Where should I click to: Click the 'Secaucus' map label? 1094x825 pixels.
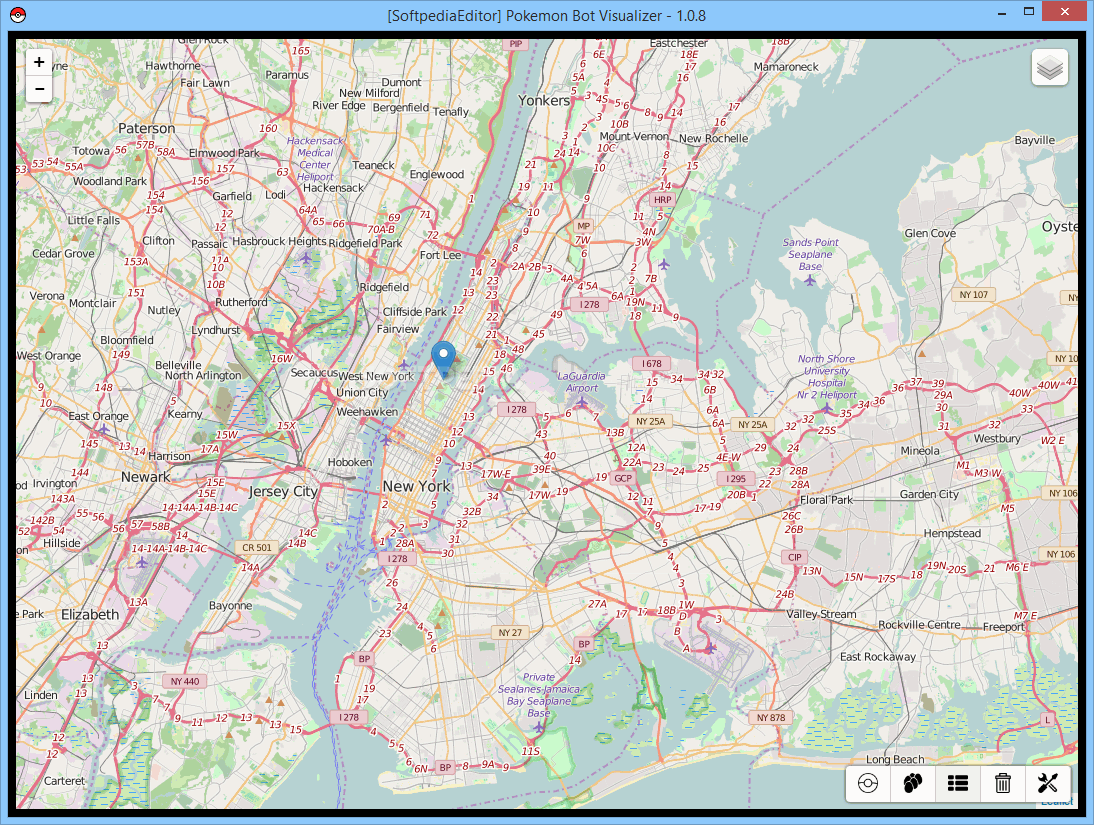click(x=314, y=373)
